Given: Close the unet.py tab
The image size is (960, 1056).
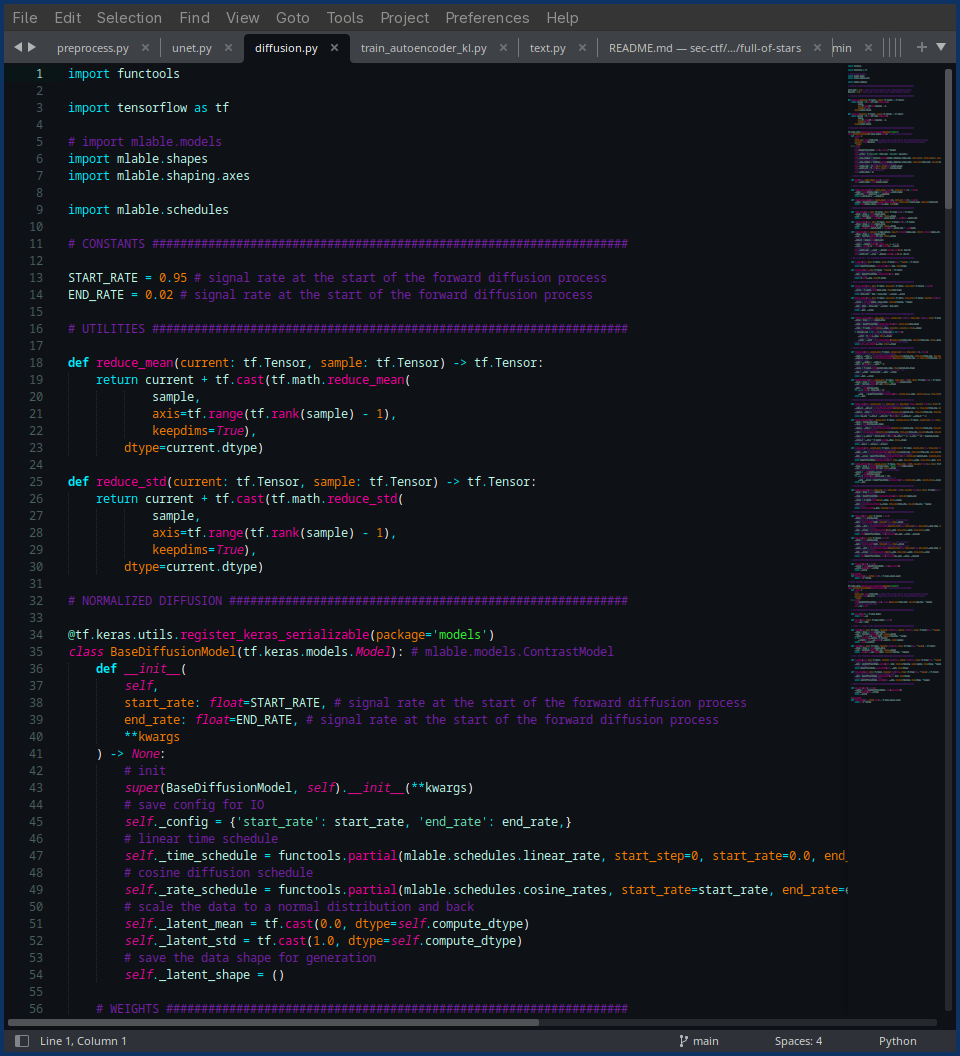Looking at the screenshot, I should point(228,47).
